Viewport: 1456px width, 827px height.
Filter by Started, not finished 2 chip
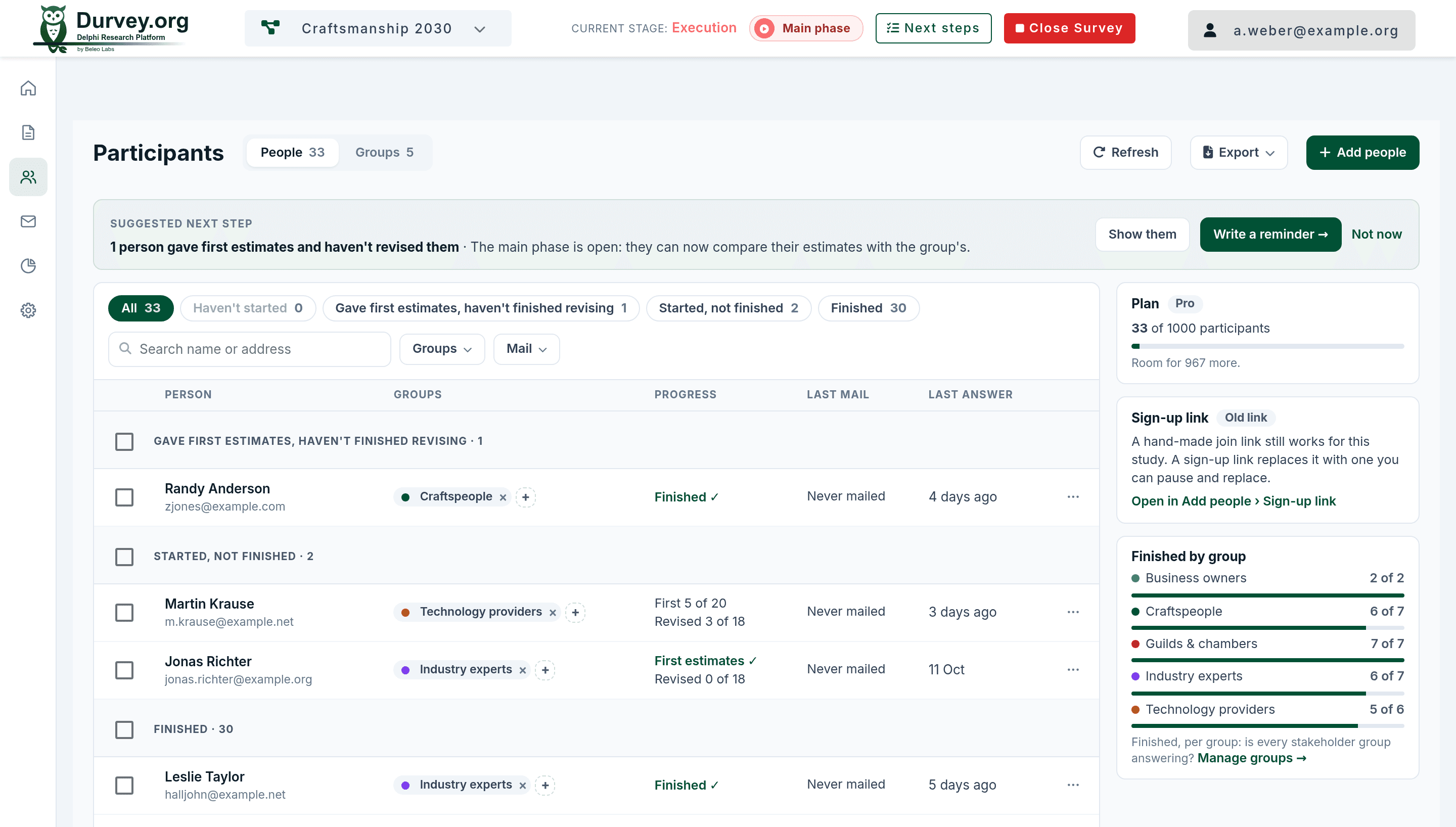(x=729, y=308)
